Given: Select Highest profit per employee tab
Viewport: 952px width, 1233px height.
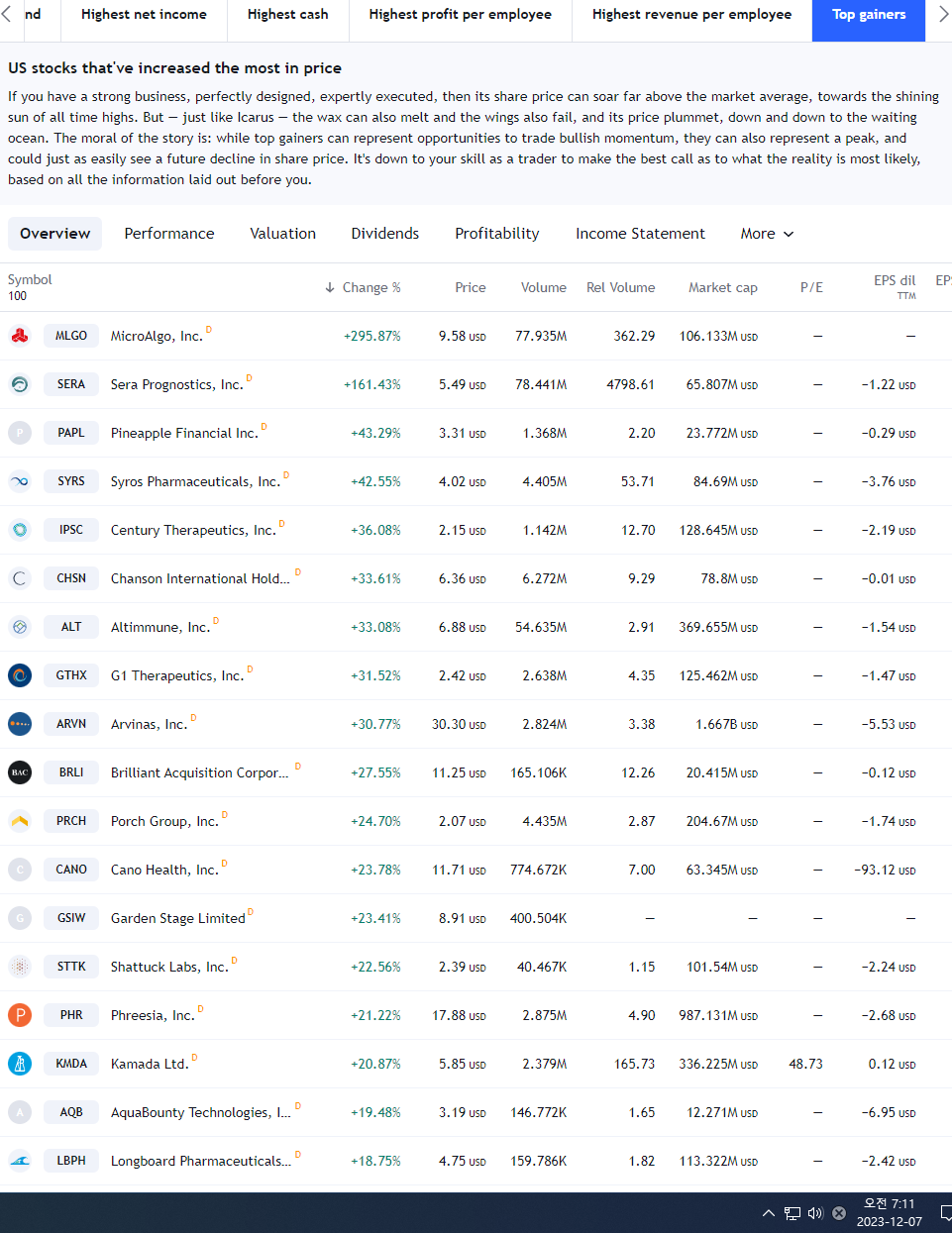Looking at the screenshot, I should 461,15.
